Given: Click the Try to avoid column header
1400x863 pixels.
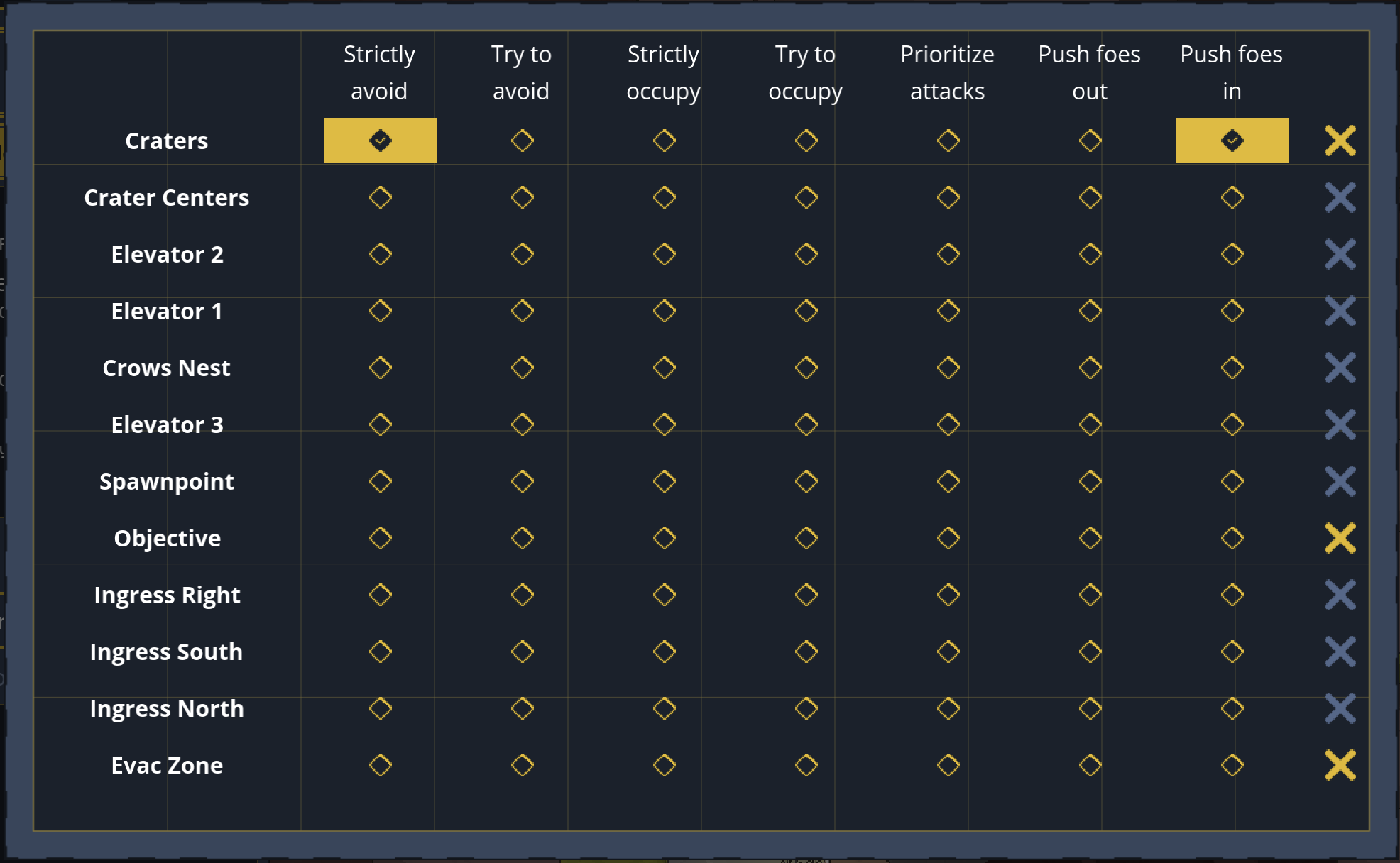Looking at the screenshot, I should point(521,72).
